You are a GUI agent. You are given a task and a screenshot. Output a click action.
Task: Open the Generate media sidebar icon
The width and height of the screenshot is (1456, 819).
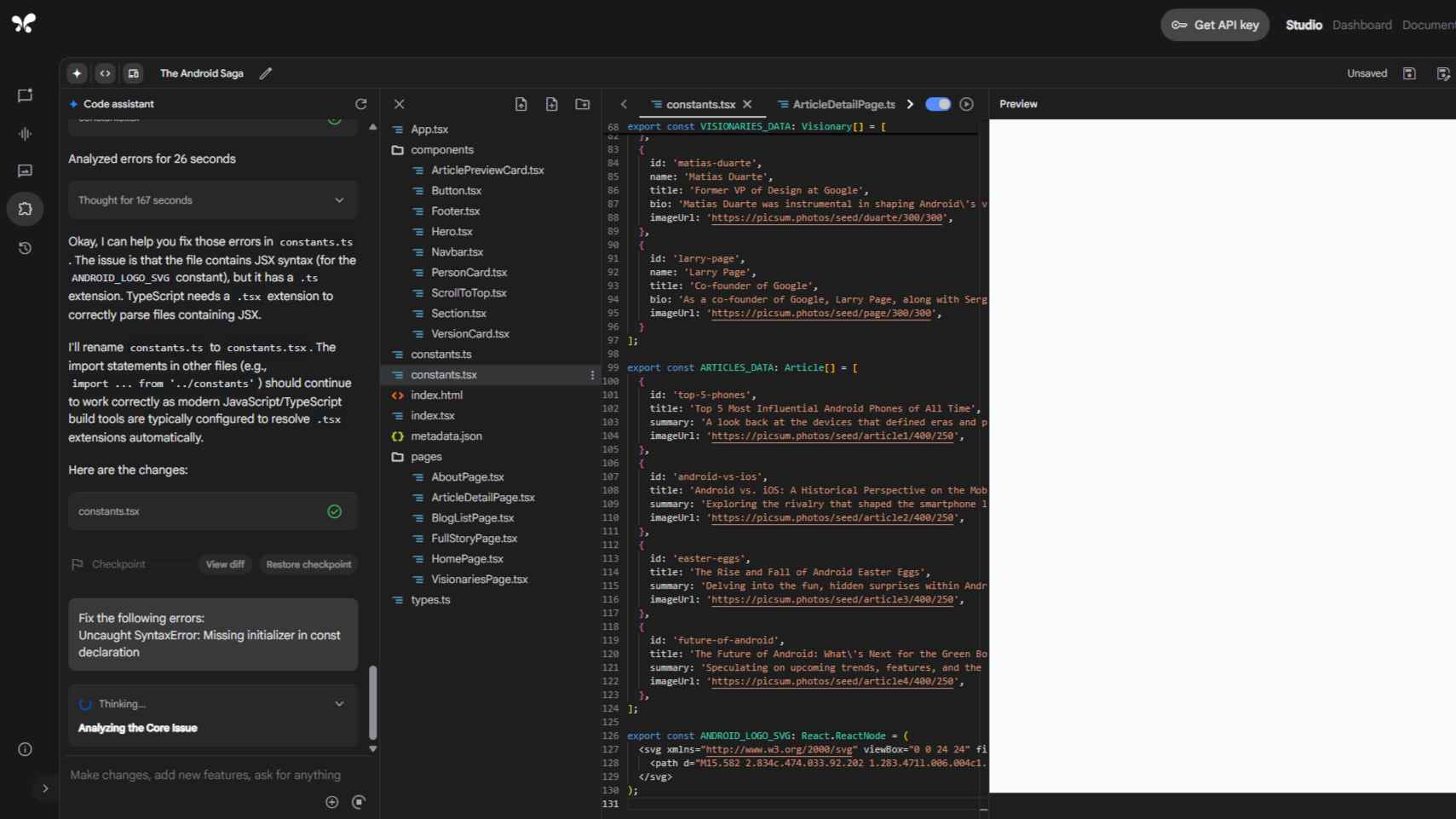tap(26, 171)
